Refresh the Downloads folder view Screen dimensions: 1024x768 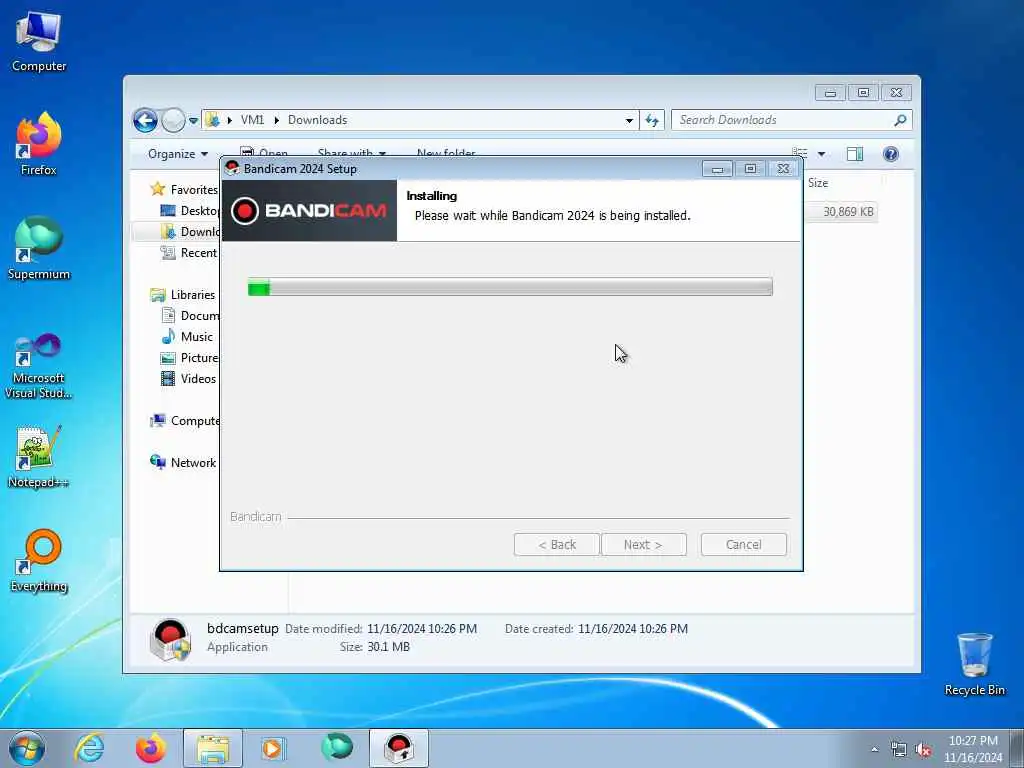(652, 120)
